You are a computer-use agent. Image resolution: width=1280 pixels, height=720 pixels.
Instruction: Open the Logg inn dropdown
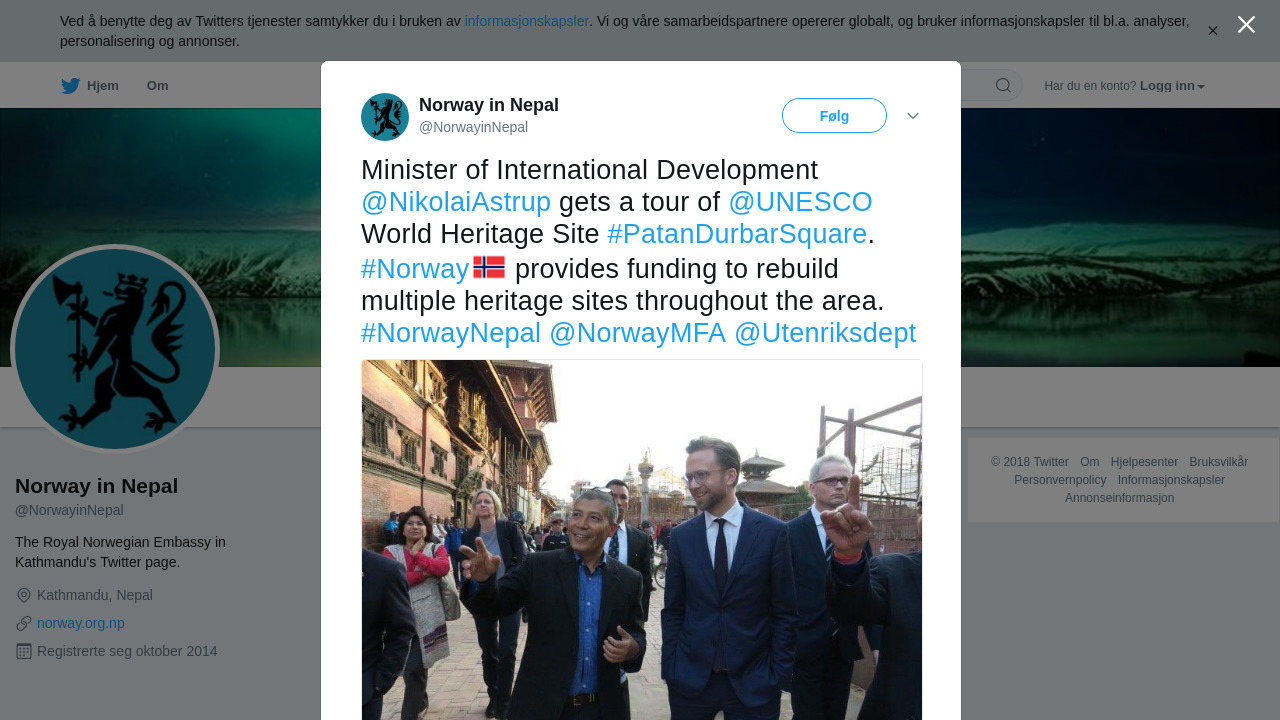[x=1172, y=86]
